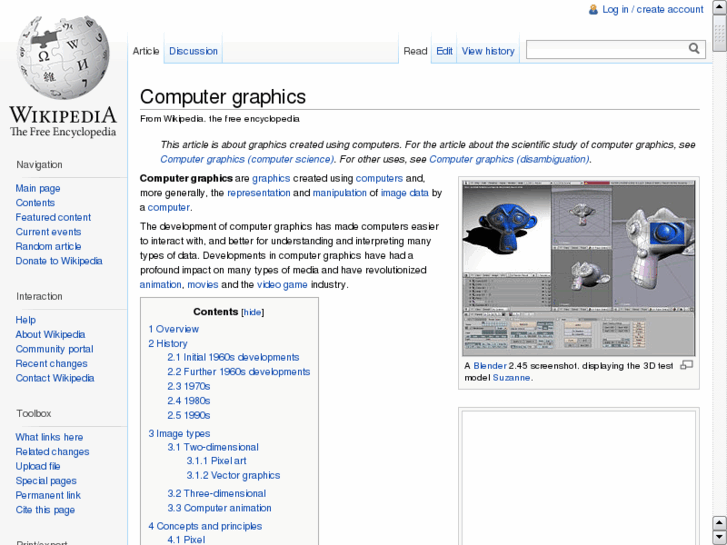Viewport: 727px width, 545px height.
Task: Open Contact Wikipedia link
Action: click(55, 378)
